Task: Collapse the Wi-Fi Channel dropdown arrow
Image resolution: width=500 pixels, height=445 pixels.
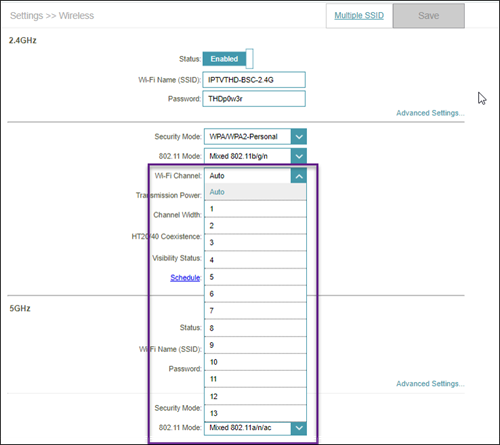Action: click(x=299, y=176)
